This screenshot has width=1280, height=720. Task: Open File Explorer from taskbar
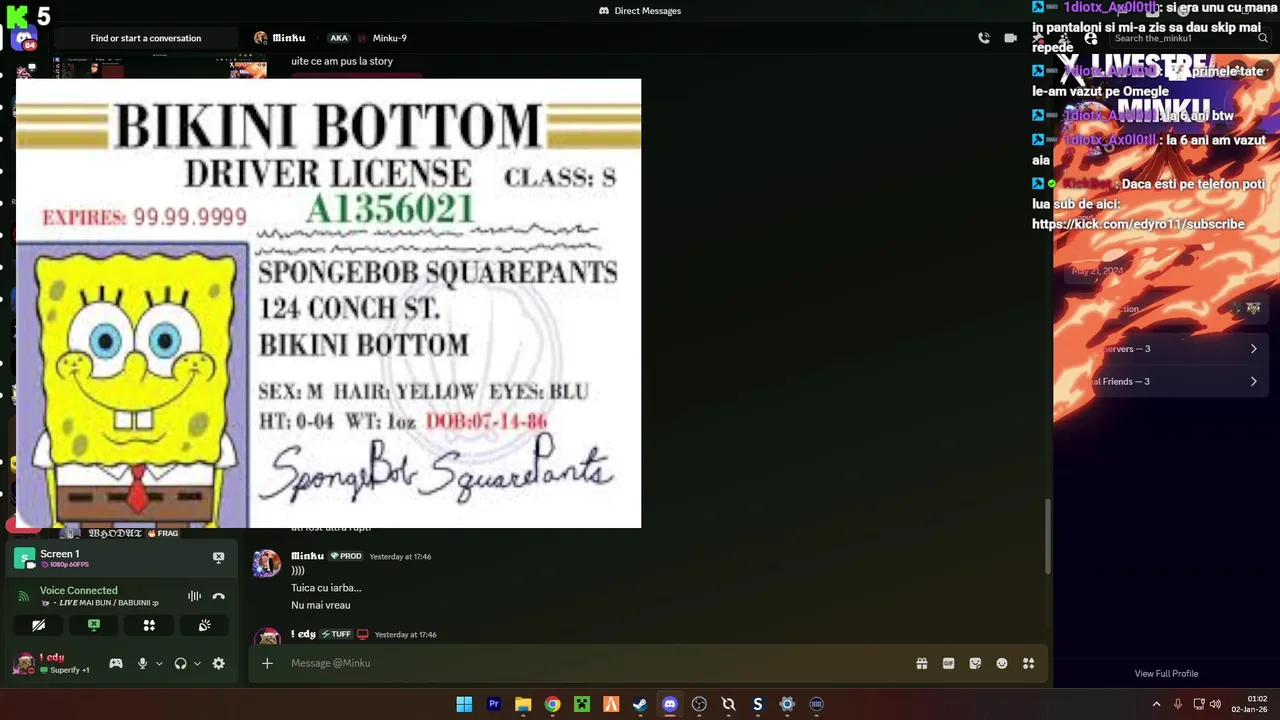point(523,704)
